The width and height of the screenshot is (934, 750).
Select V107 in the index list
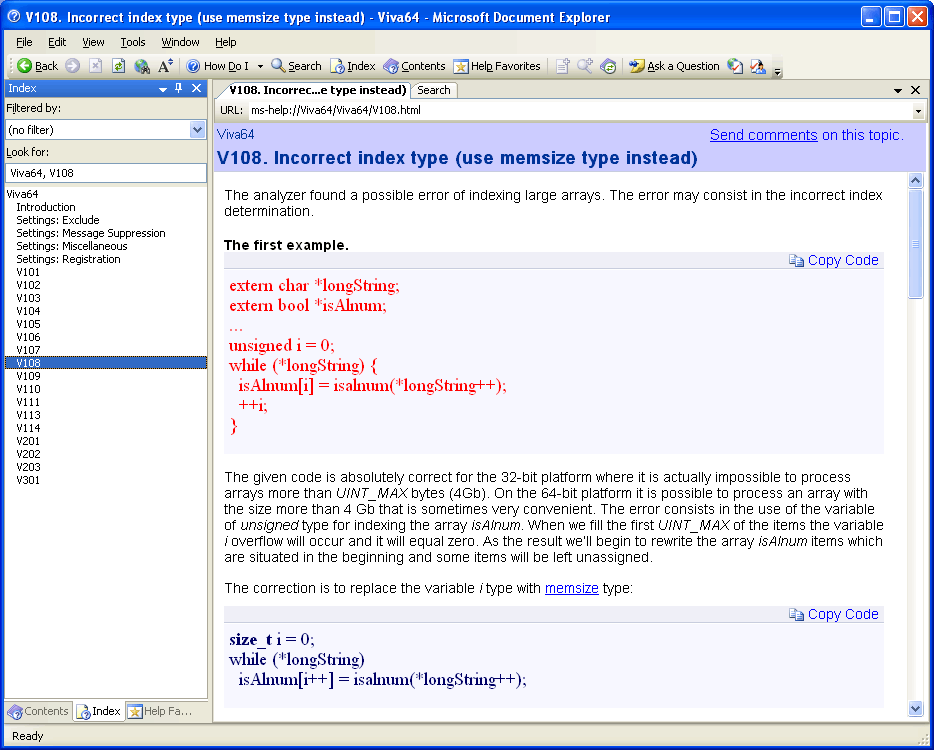[x=29, y=350]
